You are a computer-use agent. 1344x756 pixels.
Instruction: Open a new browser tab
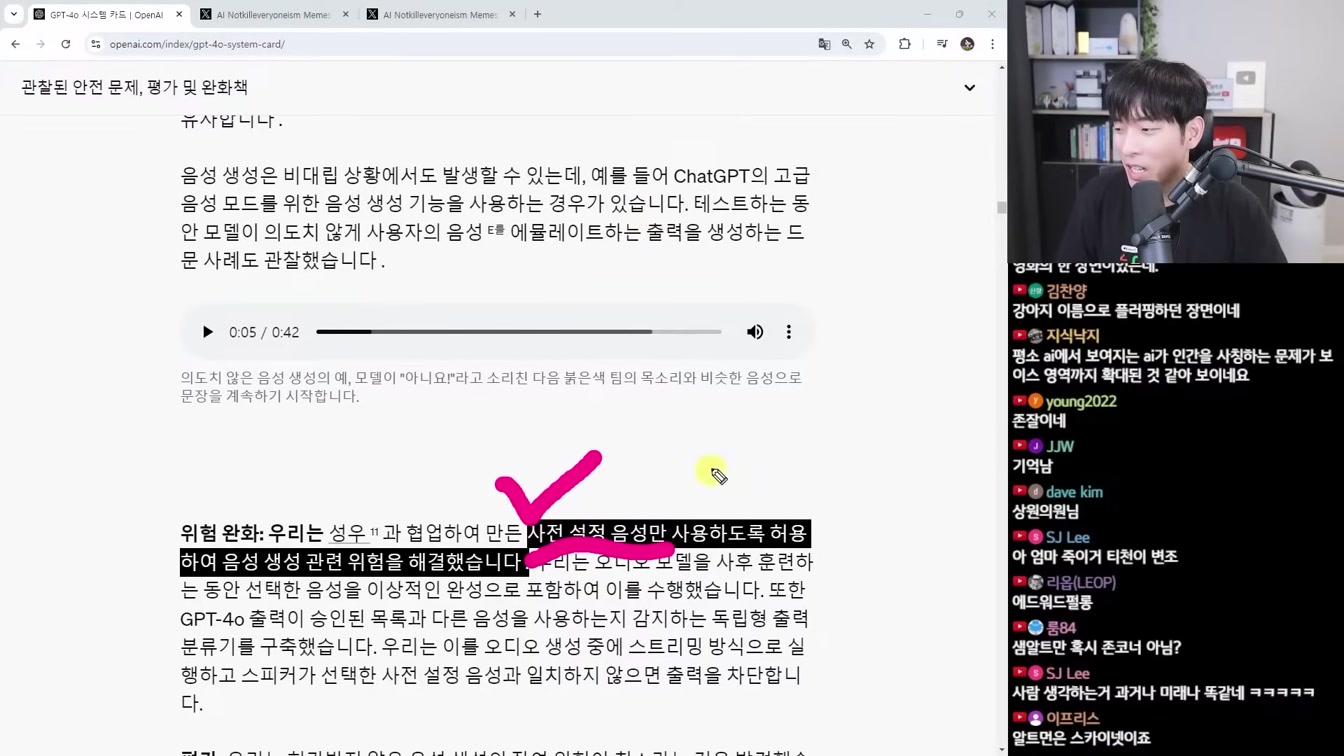tap(537, 15)
